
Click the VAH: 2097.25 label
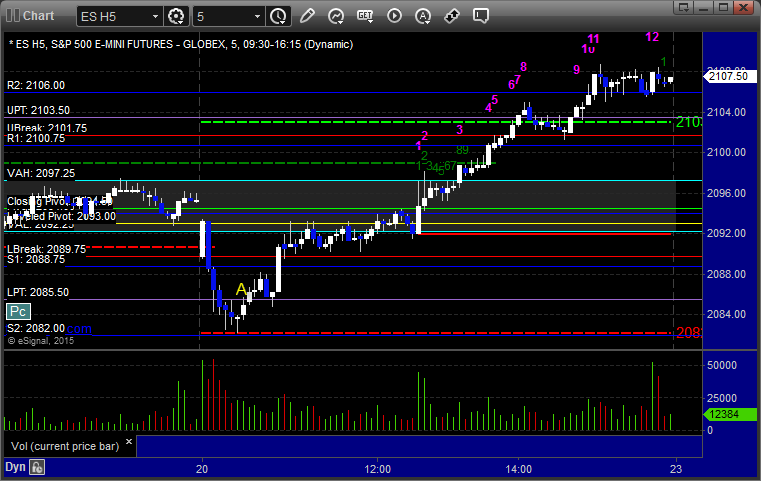click(x=41, y=173)
